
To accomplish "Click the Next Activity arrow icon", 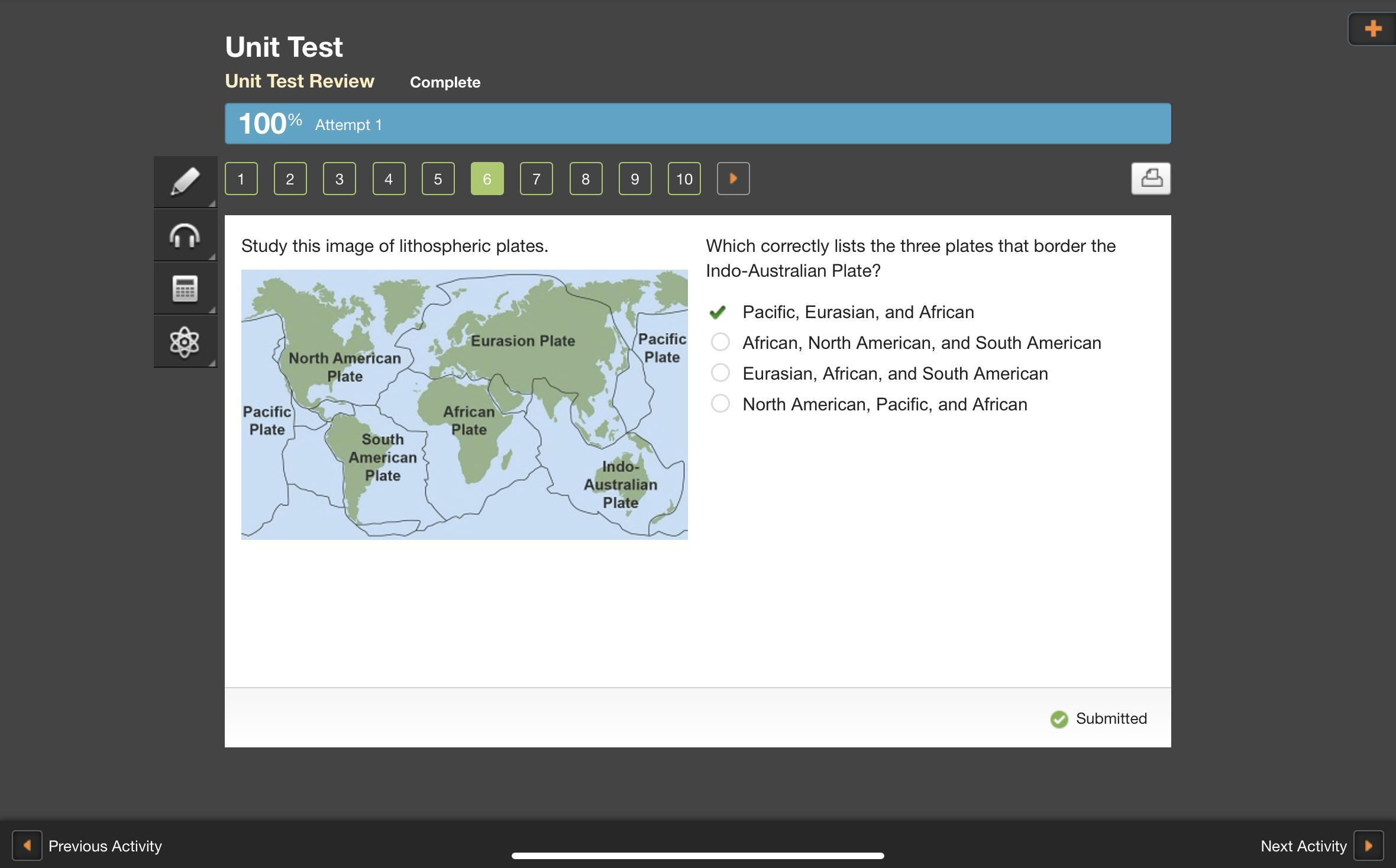I will click(x=1368, y=846).
